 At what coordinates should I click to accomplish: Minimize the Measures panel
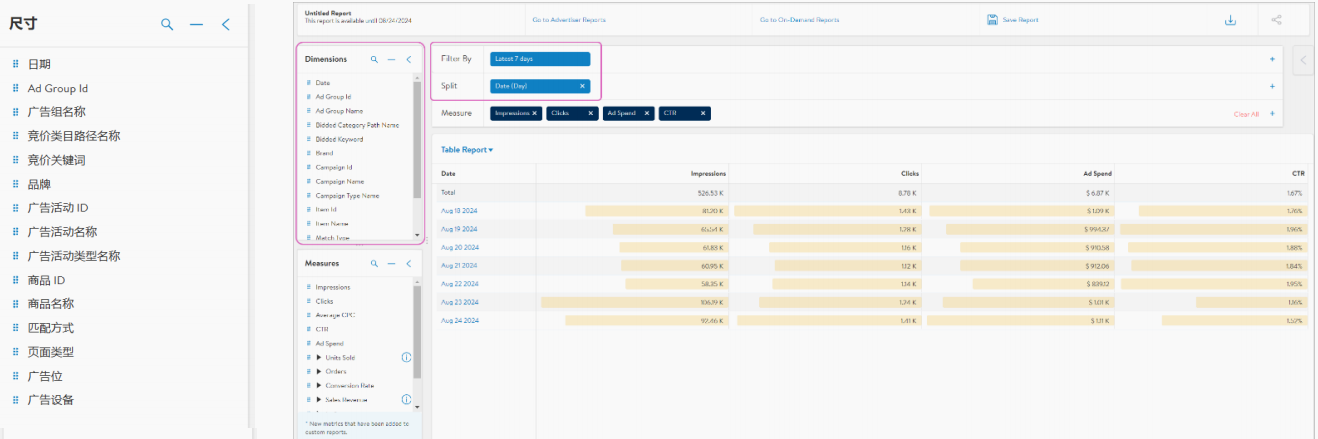point(391,264)
